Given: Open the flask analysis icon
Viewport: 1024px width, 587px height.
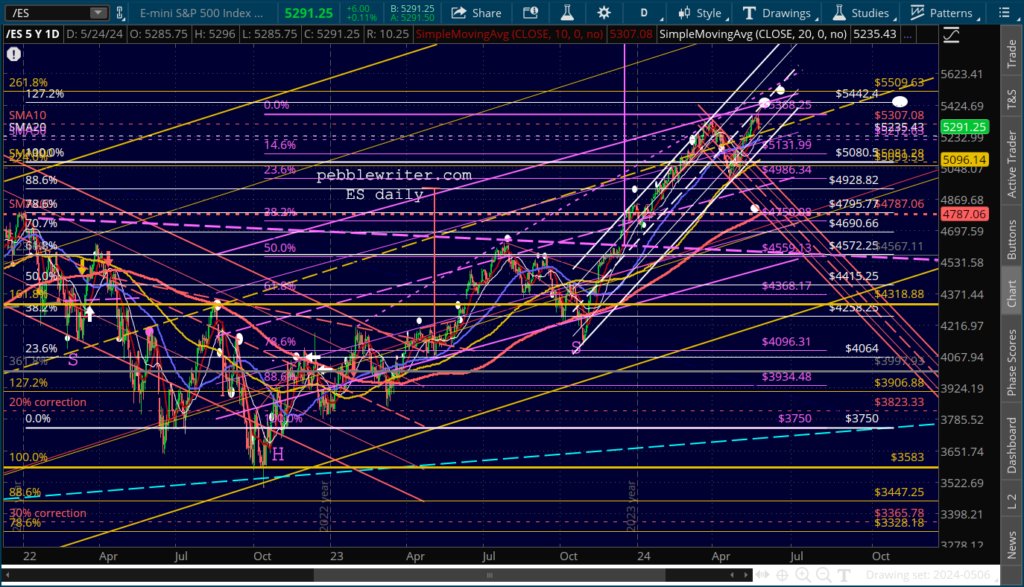Looking at the screenshot, I should (567, 12).
